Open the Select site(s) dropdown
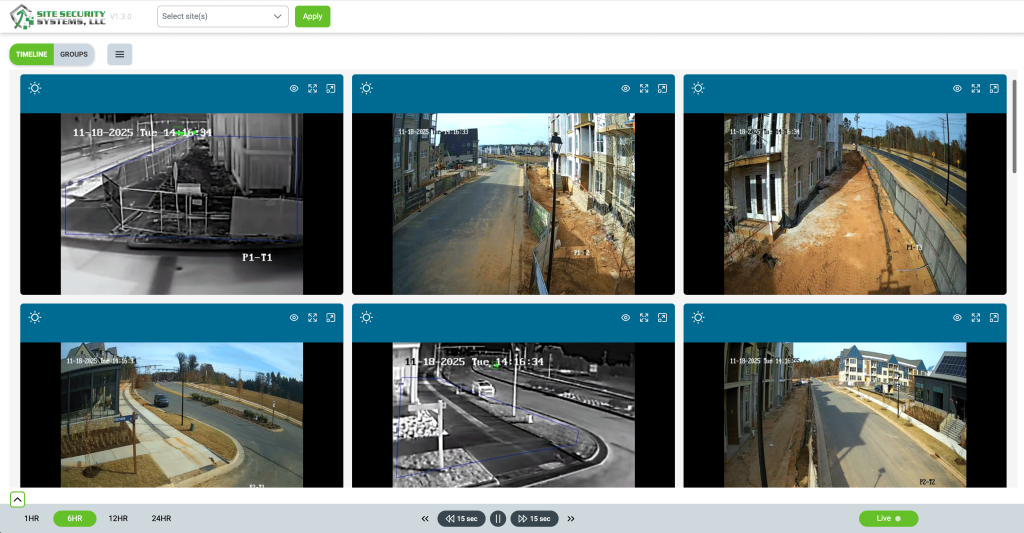Screen dimensions: 1024x533 pos(223,16)
